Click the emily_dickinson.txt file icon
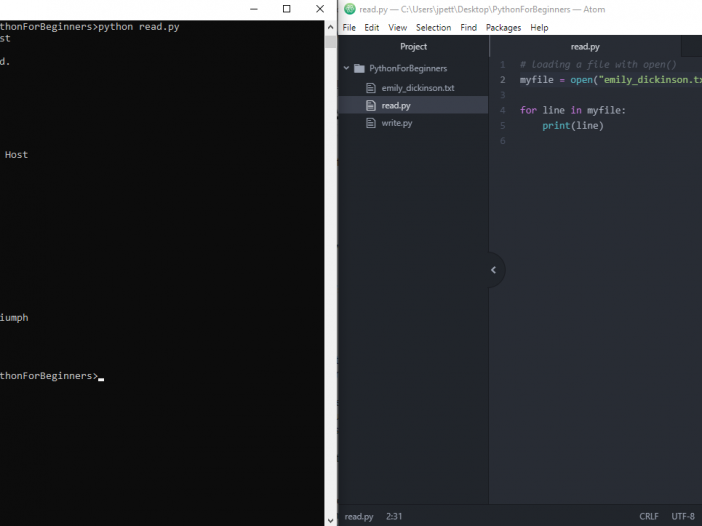The height and width of the screenshot is (526, 702). [x=371, y=88]
